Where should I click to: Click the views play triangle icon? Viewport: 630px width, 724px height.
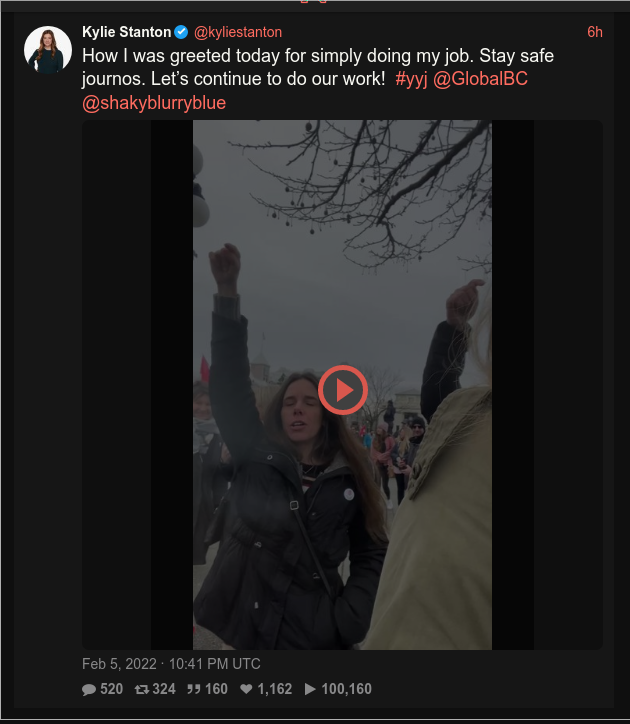pos(310,689)
